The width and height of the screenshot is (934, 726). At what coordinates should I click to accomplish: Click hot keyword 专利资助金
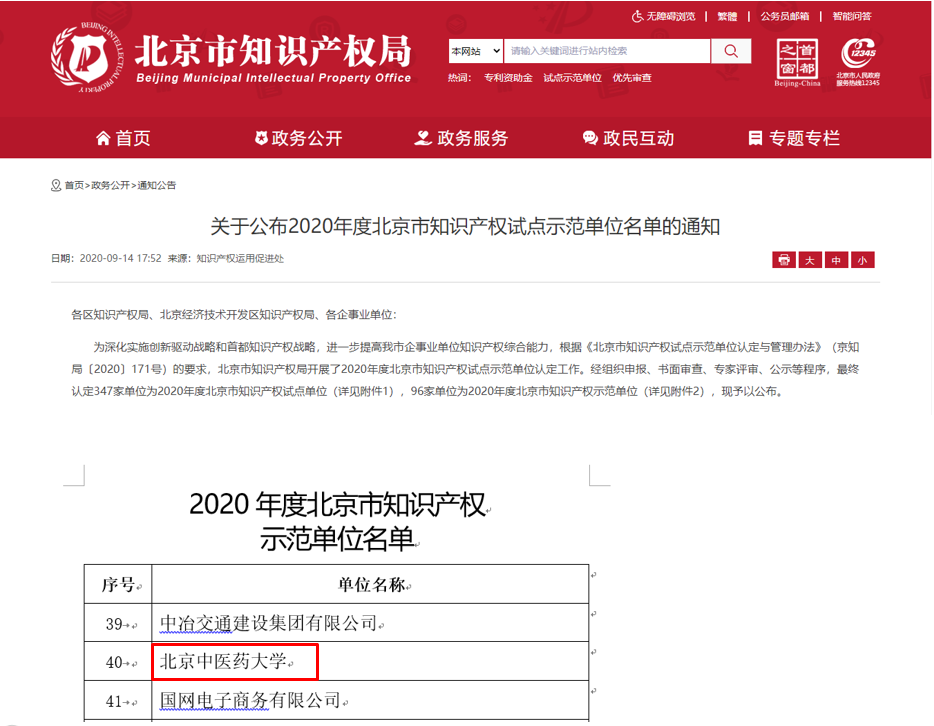coord(508,78)
